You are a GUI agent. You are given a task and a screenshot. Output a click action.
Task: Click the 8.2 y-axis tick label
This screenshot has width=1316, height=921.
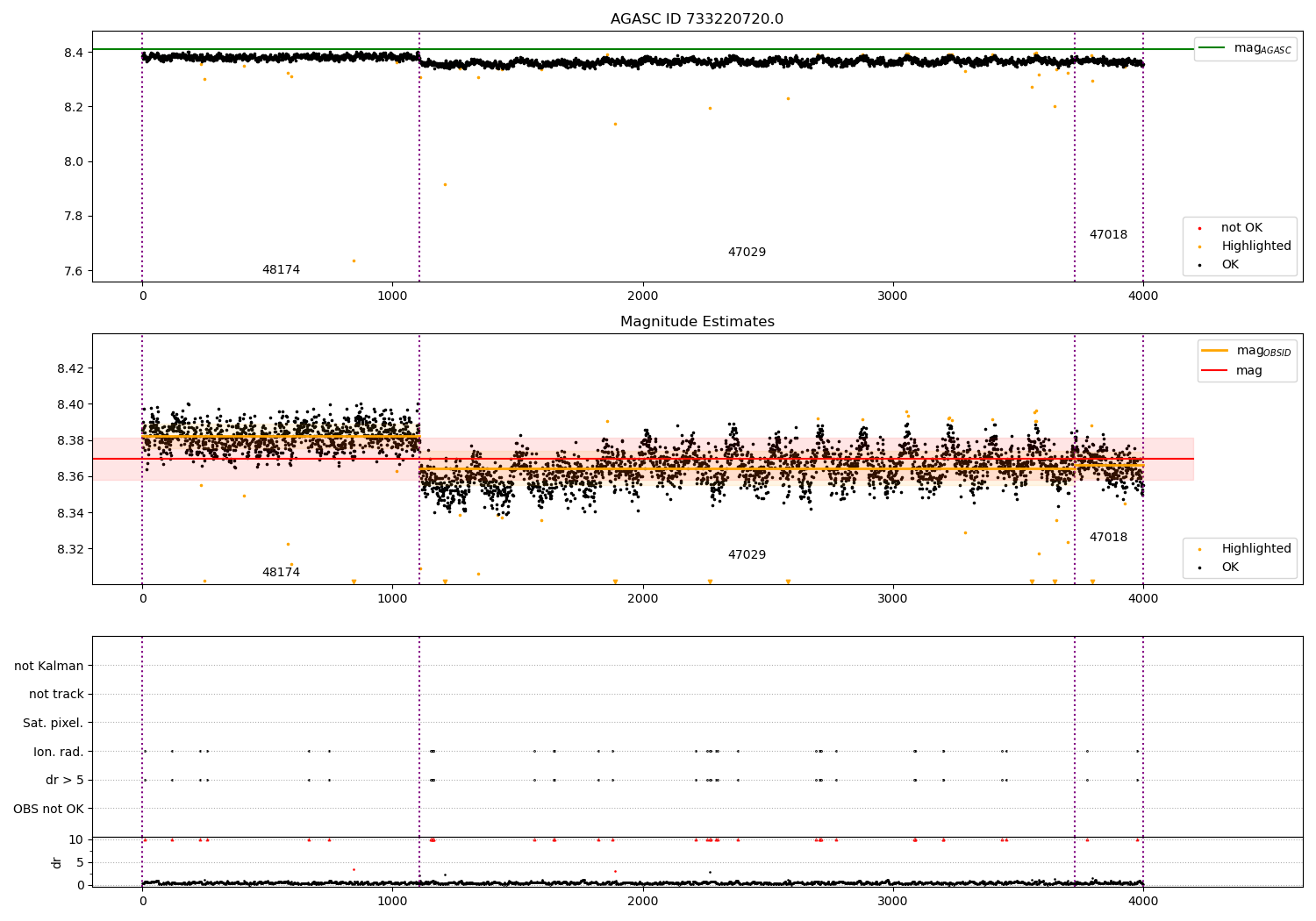point(74,107)
